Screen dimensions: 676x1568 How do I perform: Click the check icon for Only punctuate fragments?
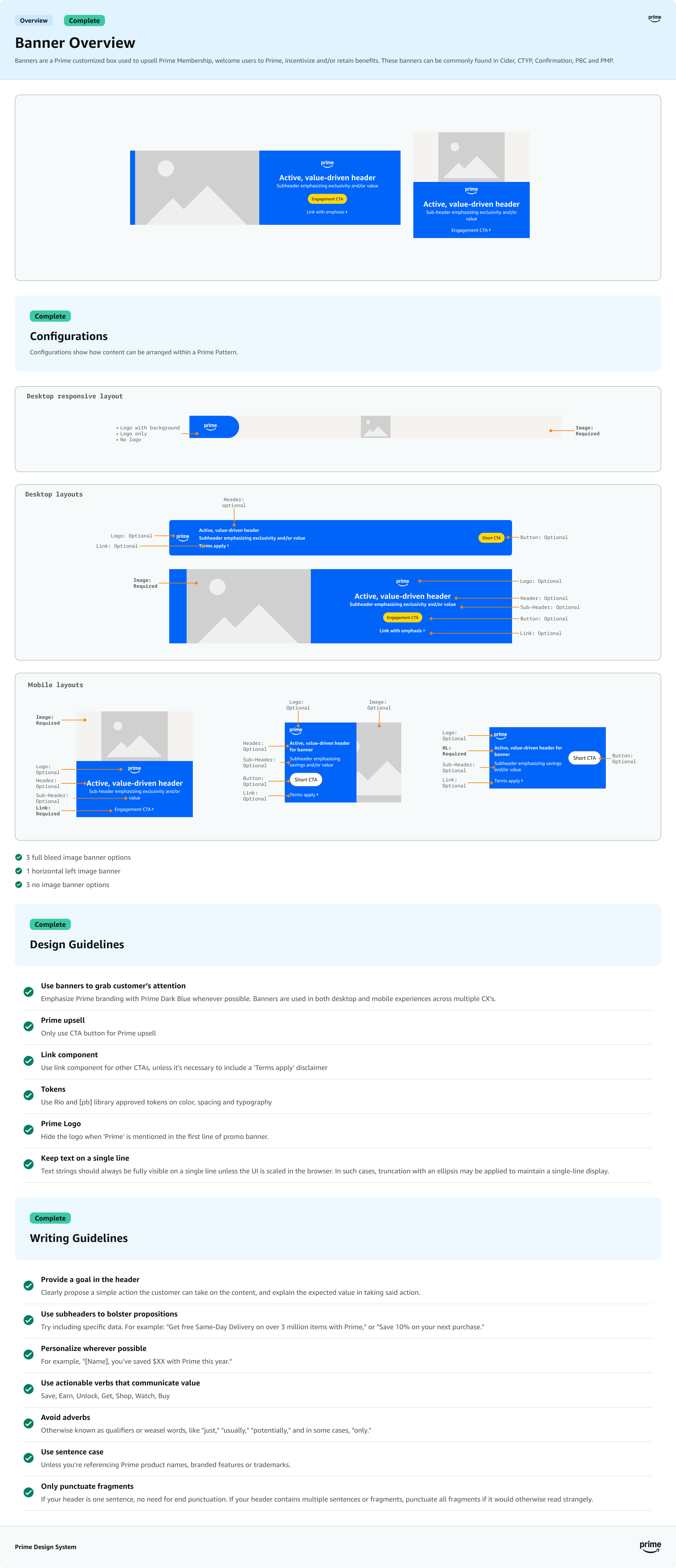pos(29,1492)
